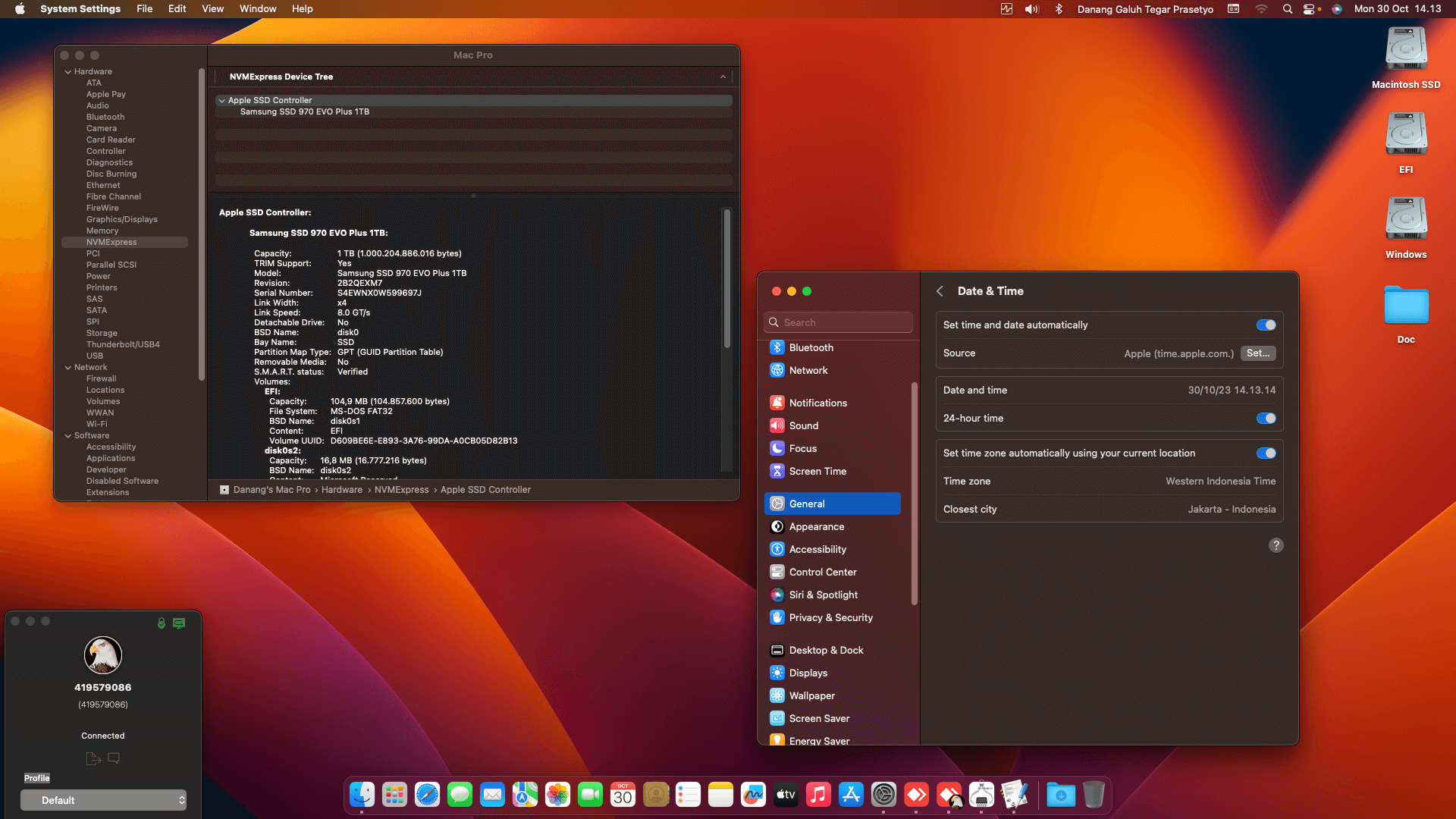This screenshot has height=819, width=1456.
Task: Click the Set... time source button
Action: 1258,353
